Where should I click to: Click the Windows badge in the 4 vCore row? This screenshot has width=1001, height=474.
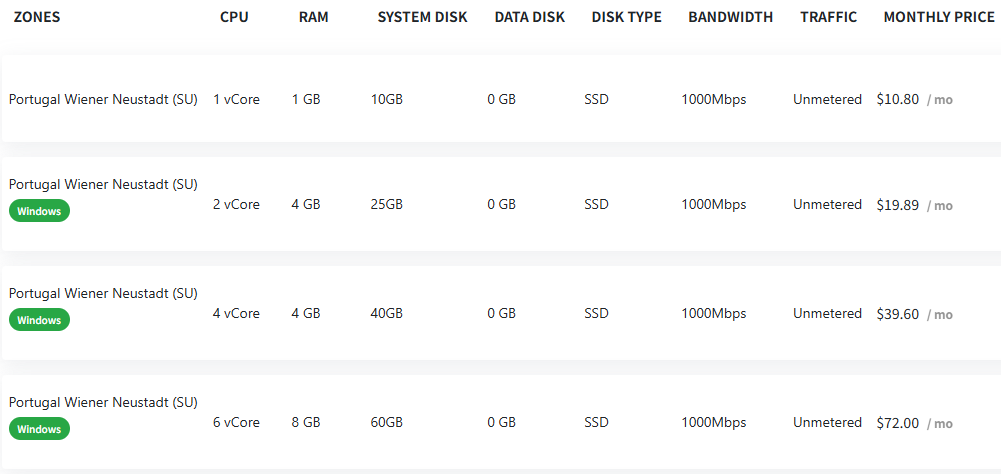tap(40, 320)
